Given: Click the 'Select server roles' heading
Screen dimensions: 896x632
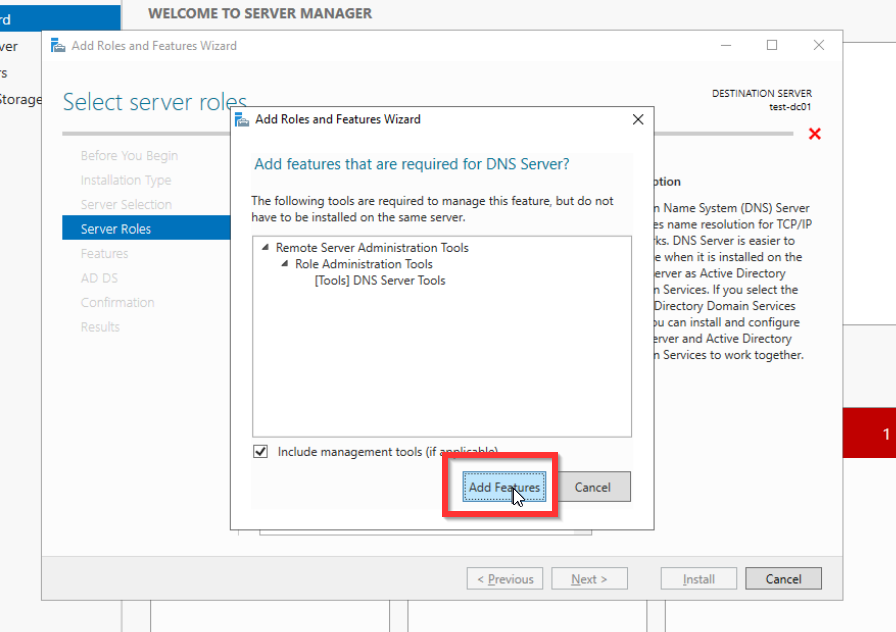Looking at the screenshot, I should tap(155, 102).
